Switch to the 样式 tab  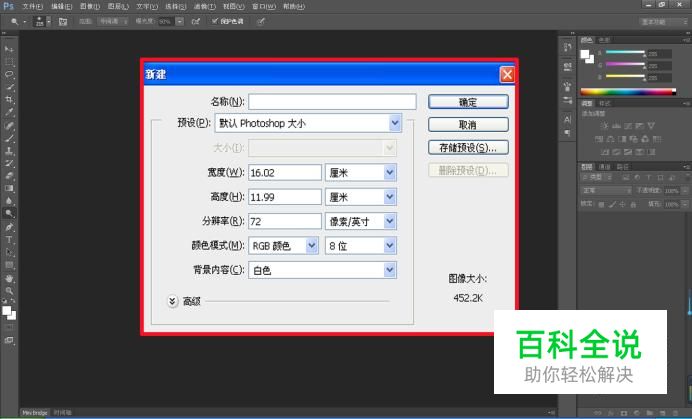tap(604, 103)
